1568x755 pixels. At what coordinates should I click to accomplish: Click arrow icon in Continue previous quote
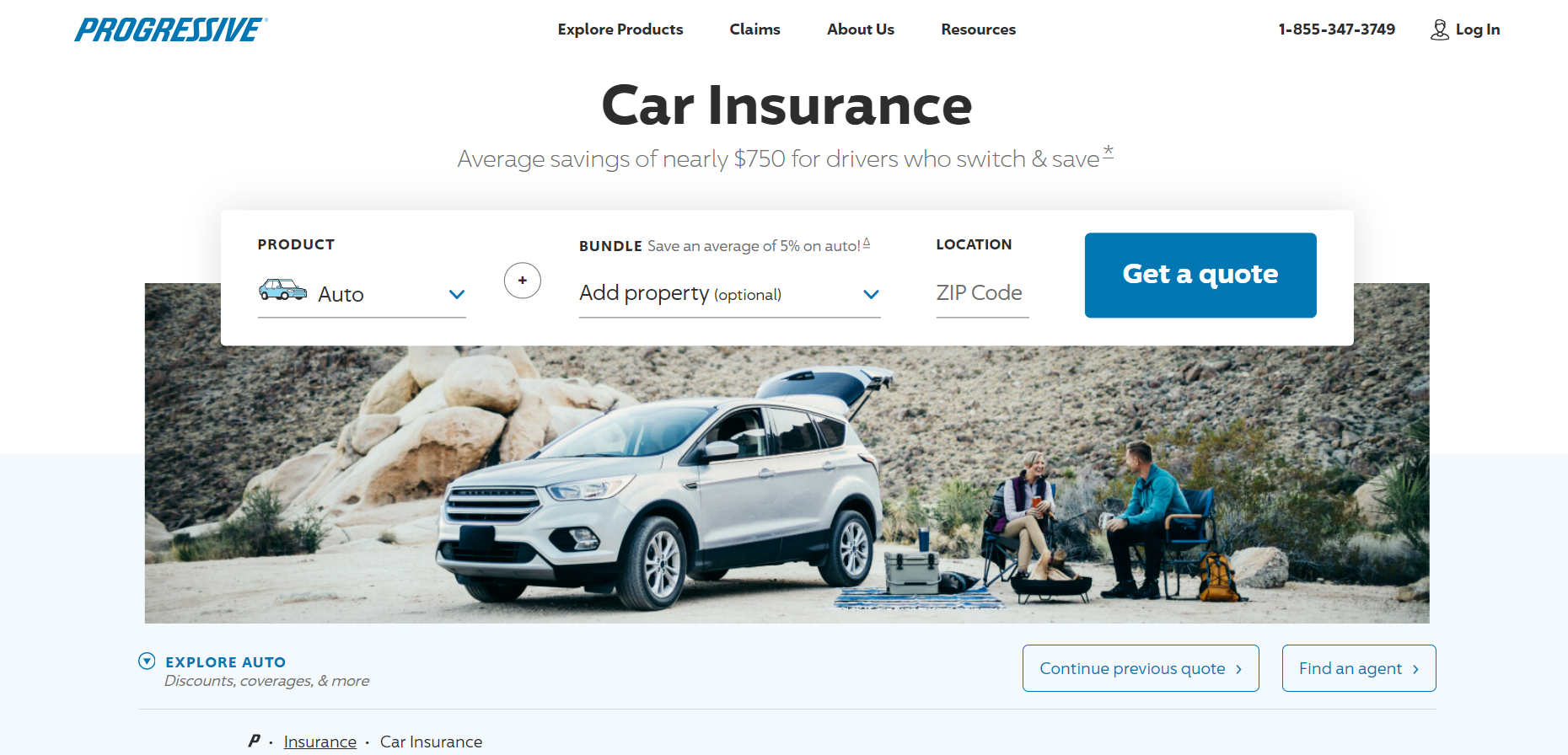pos(1238,669)
